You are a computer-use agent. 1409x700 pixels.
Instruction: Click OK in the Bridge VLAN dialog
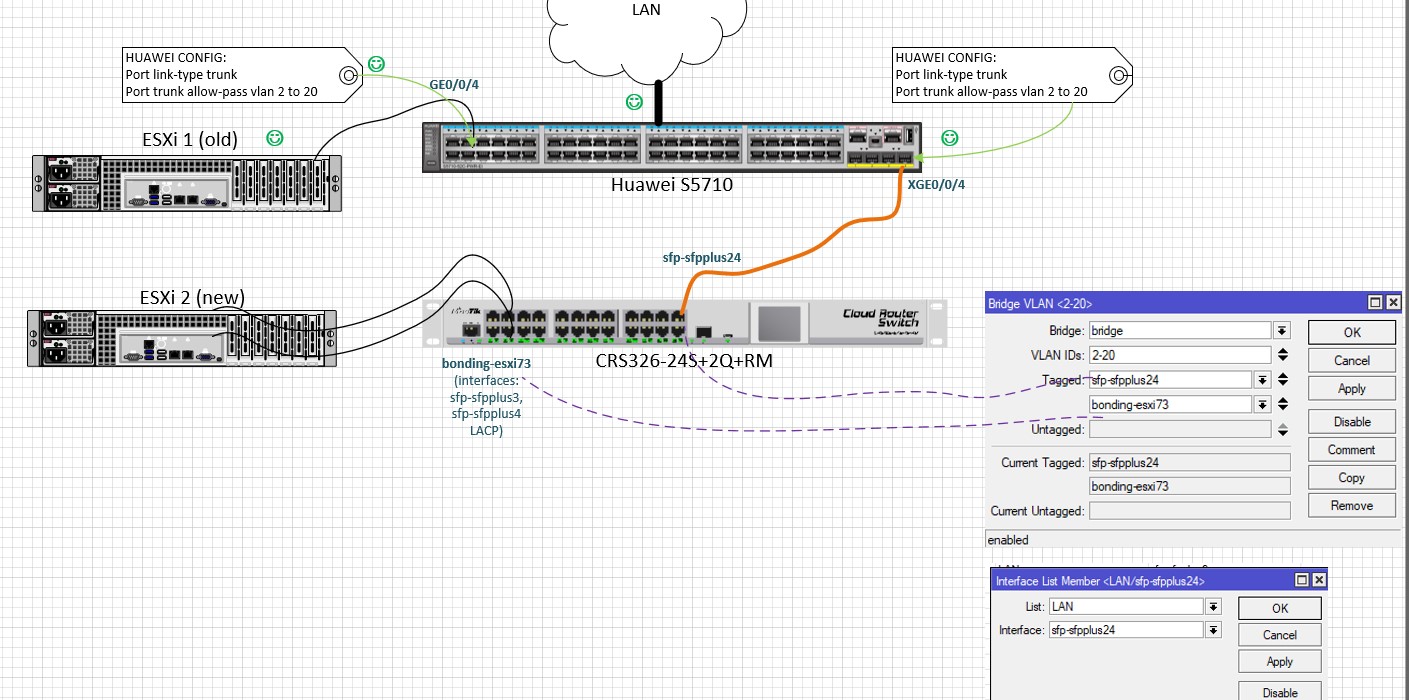(x=1351, y=333)
